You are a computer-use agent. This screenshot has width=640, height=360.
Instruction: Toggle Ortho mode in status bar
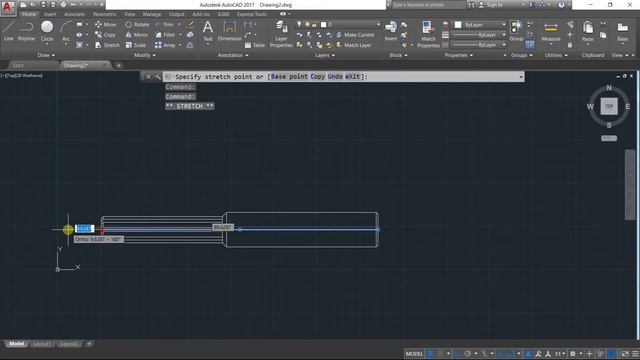click(457, 353)
